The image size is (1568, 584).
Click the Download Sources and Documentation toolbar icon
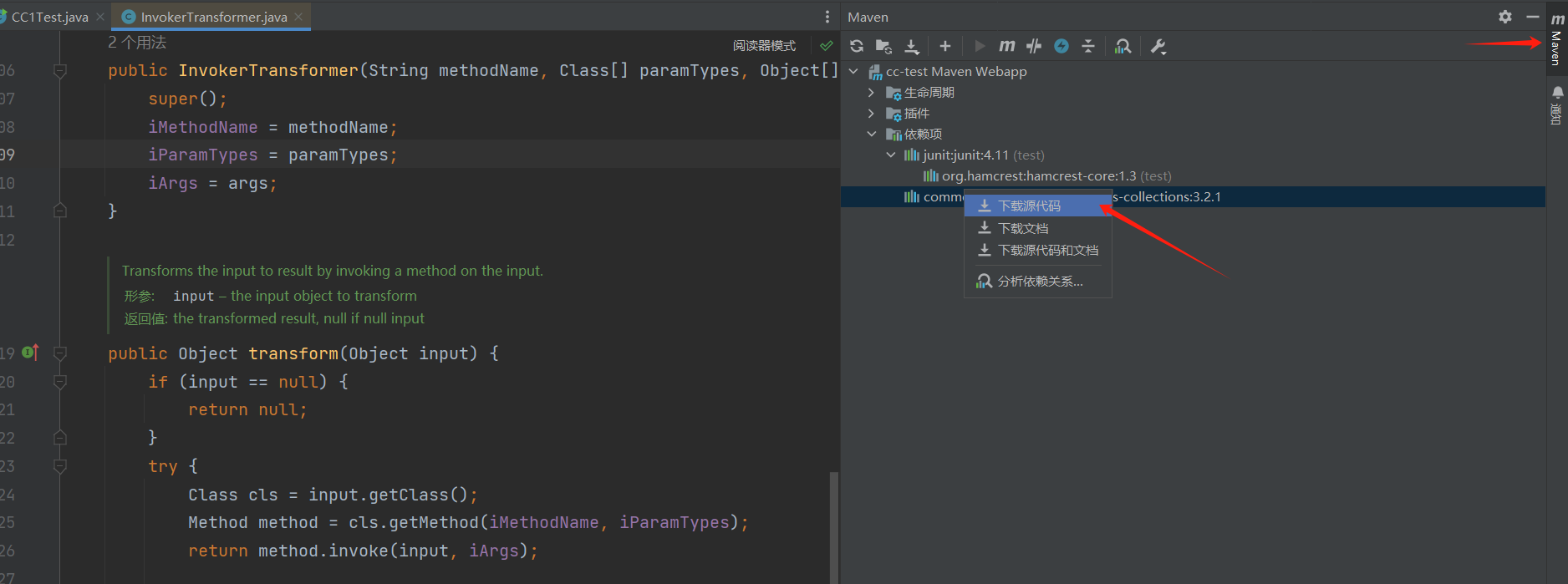pyautogui.click(x=912, y=47)
